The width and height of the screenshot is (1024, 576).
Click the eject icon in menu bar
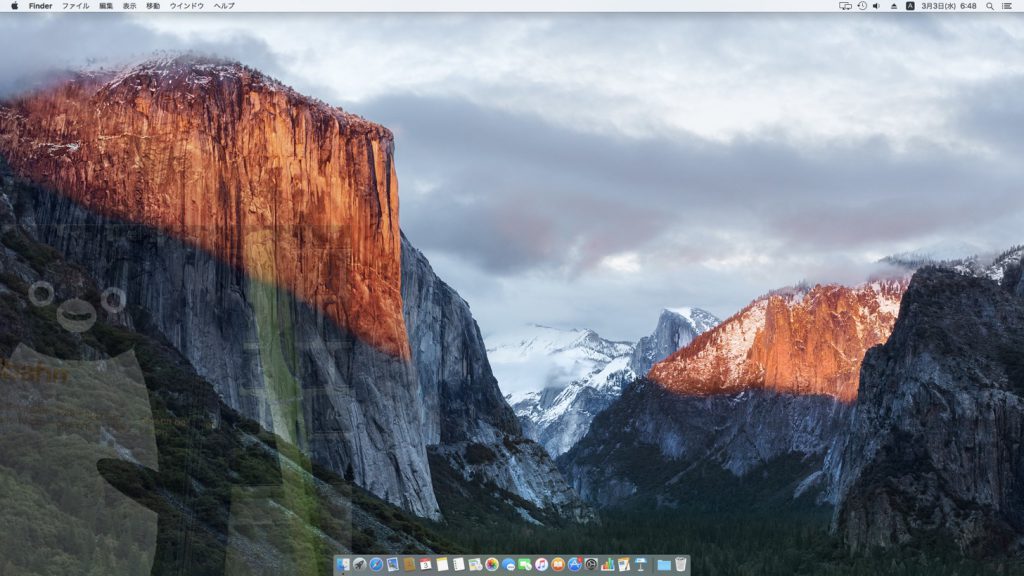pyautogui.click(x=894, y=6)
